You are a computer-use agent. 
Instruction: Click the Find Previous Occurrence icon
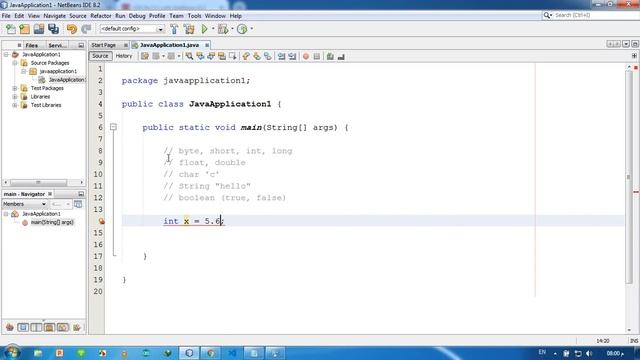(x=200, y=56)
